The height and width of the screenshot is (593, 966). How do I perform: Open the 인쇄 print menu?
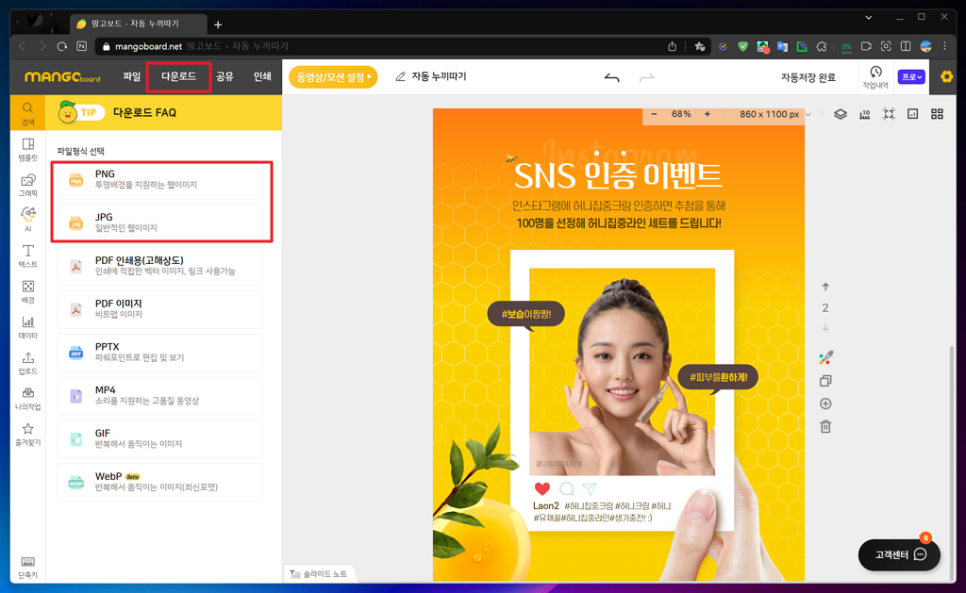(262, 76)
